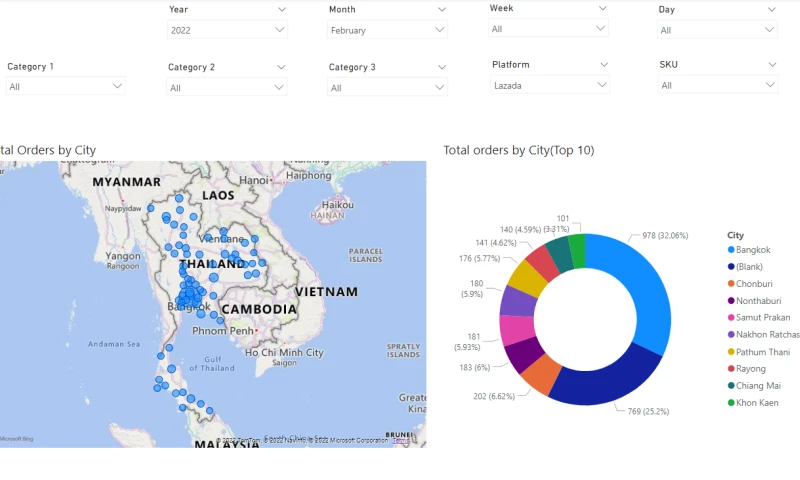
Task: Click the Total orders by City(Top 10) title
Action: click(518, 150)
